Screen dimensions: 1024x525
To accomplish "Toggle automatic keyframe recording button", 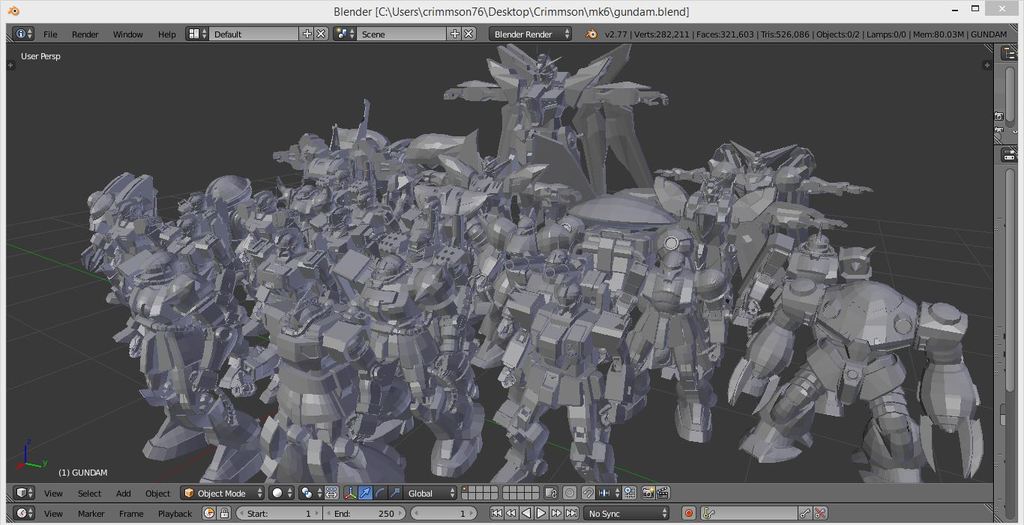I will (x=689, y=513).
